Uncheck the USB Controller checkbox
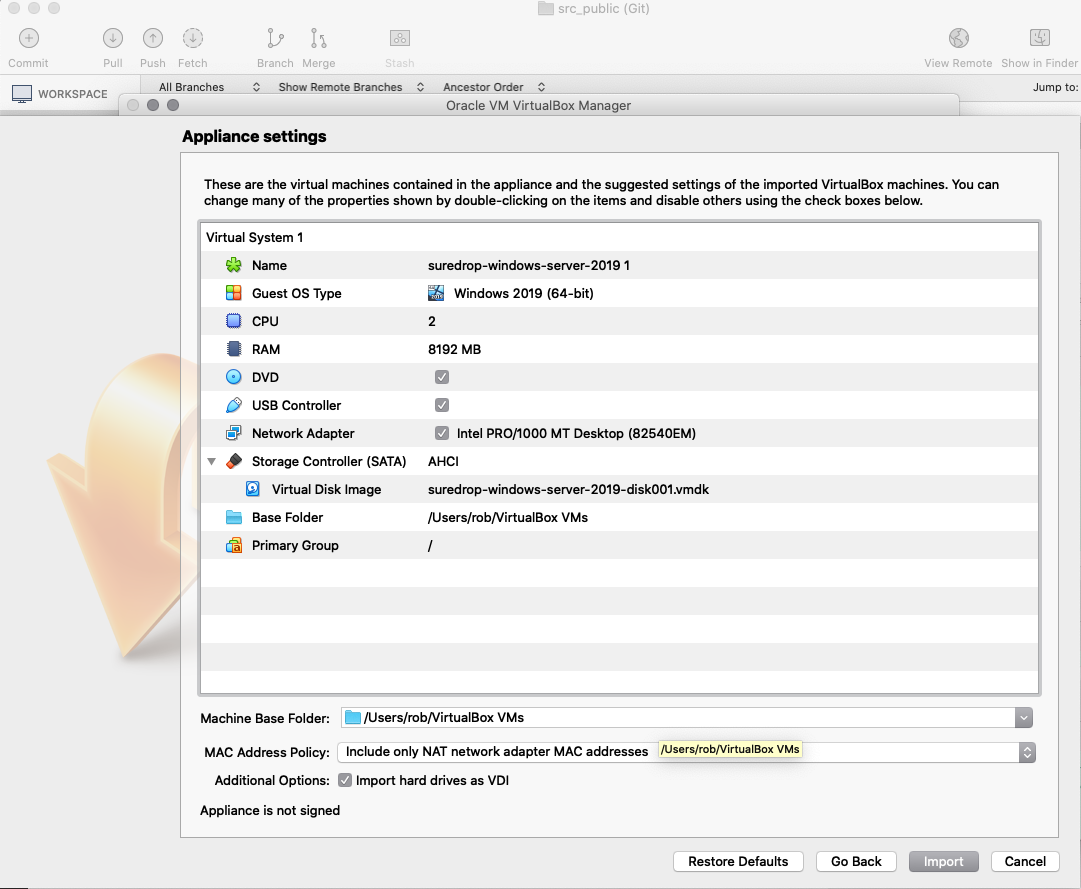The height and width of the screenshot is (889, 1081). pyautogui.click(x=442, y=405)
